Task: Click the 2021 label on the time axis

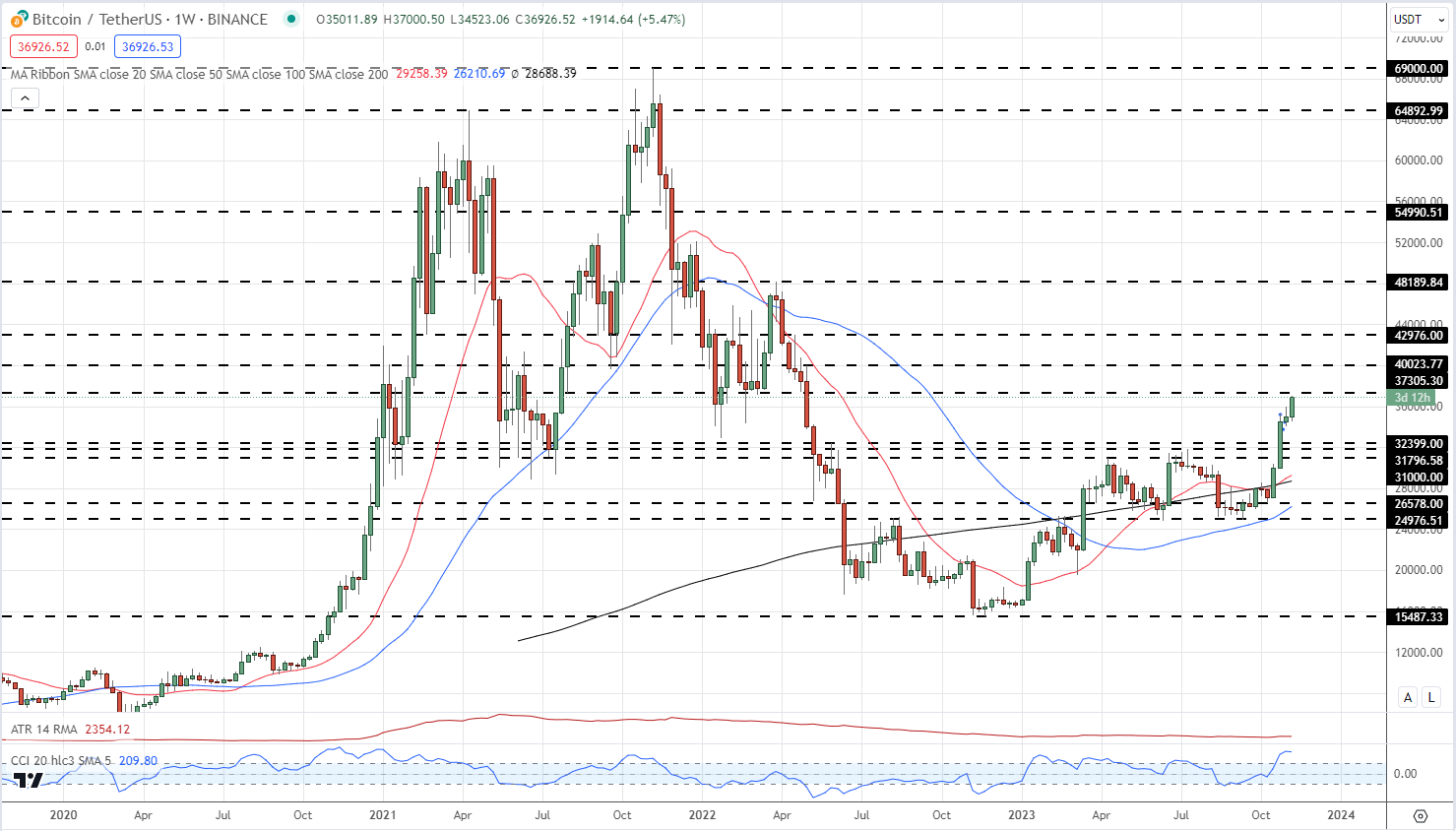Action: (383, 815)
